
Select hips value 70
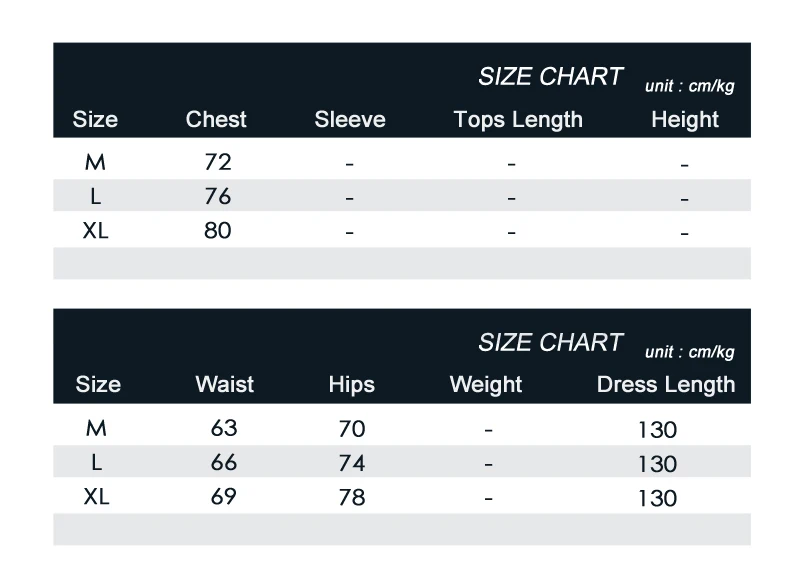coord(352,429)
